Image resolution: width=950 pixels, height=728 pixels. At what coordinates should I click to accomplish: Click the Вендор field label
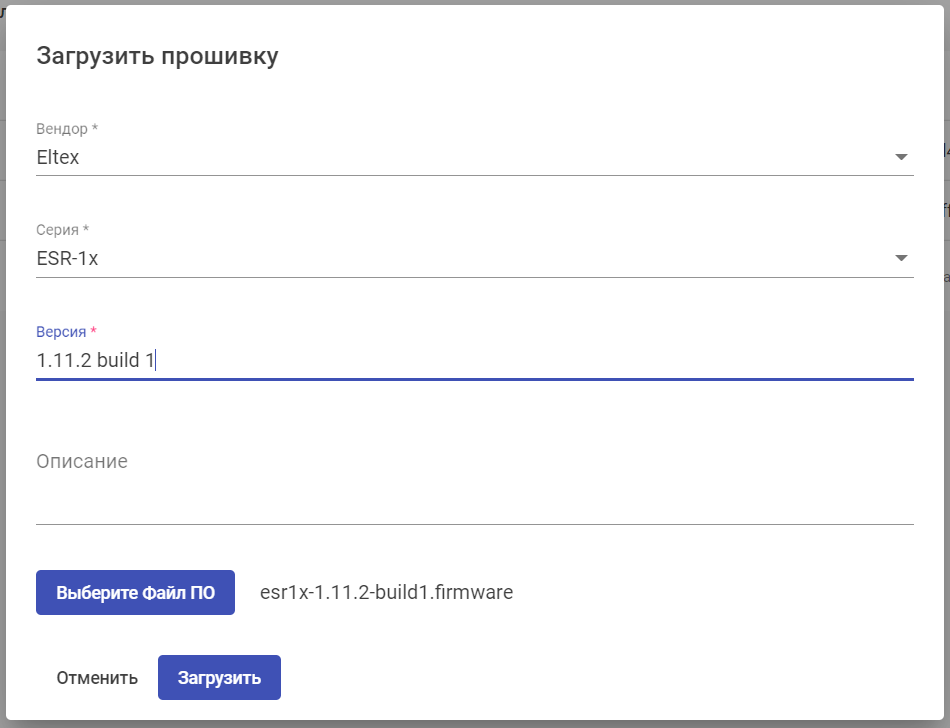coord(67,129)
